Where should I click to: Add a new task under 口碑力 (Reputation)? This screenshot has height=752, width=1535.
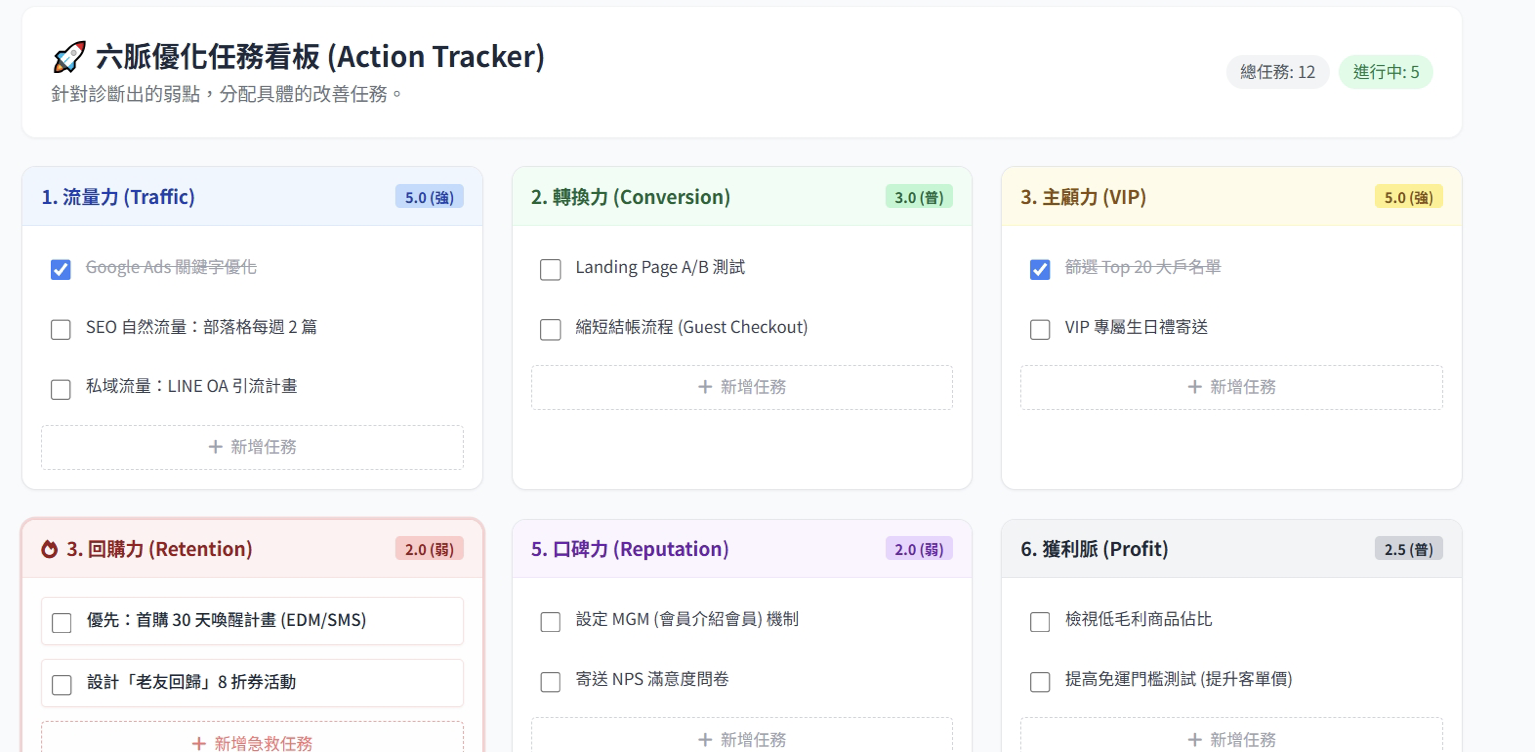tap(741, 739)
